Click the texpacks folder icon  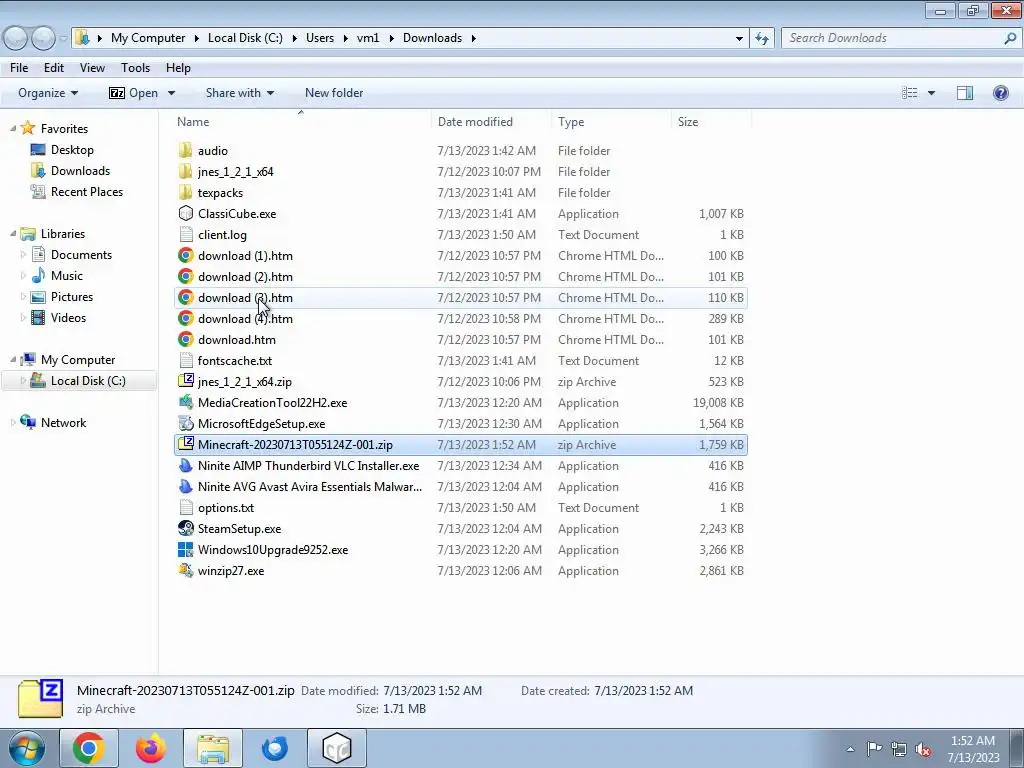coord(185,193)
